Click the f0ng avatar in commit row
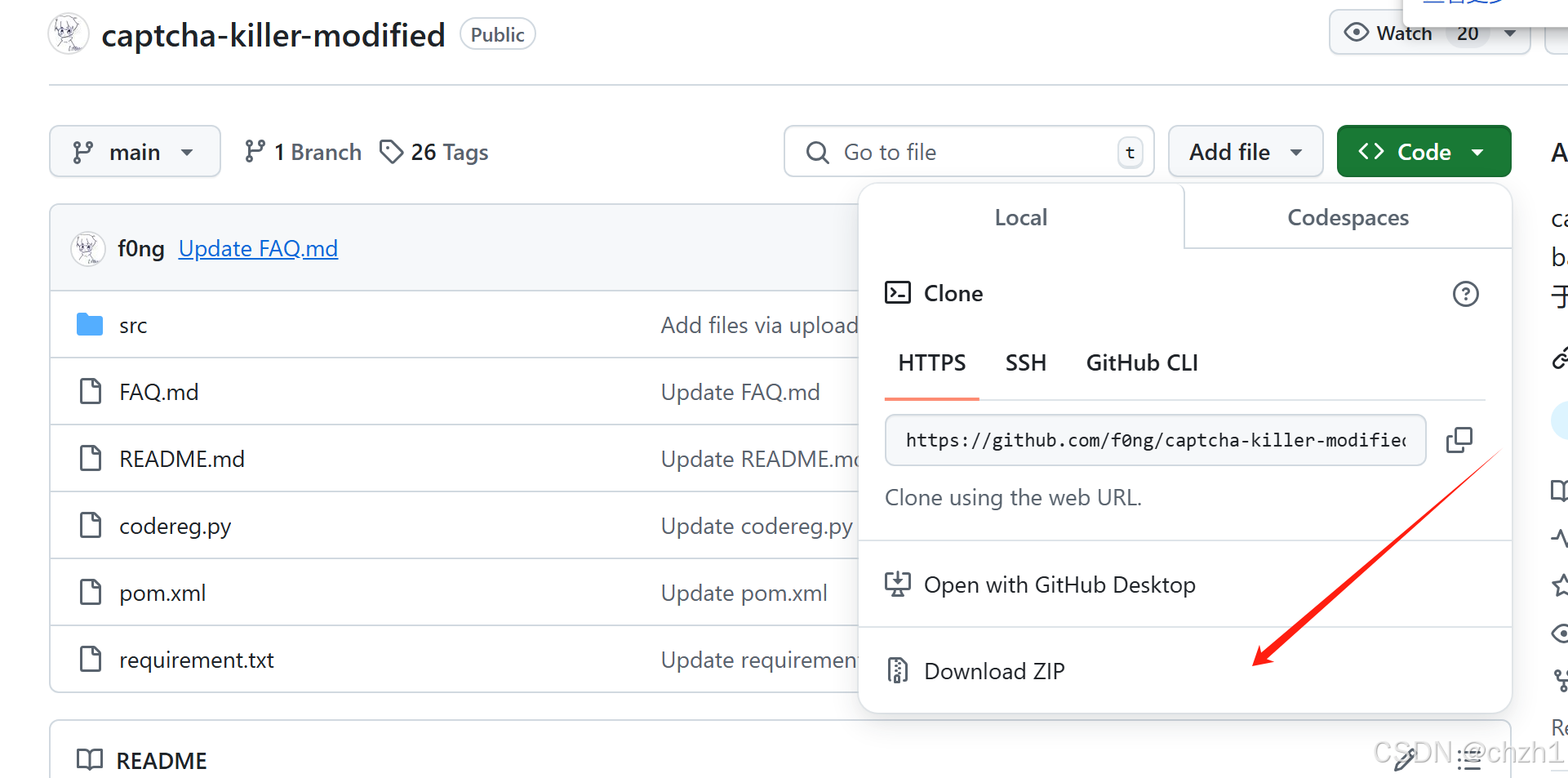Image resolution: width=1568 pixels, height=778 pixels. coord(88,248)
